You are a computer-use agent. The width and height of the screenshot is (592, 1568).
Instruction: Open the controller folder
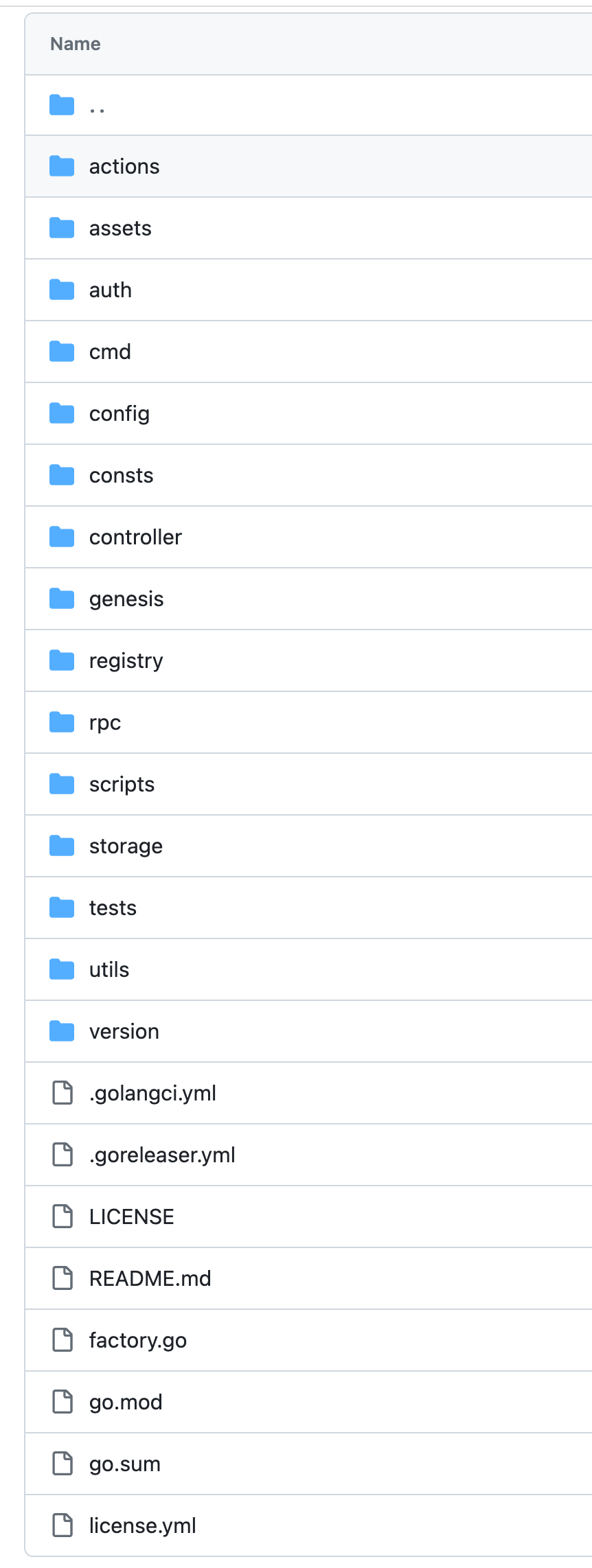click(135, 537)
